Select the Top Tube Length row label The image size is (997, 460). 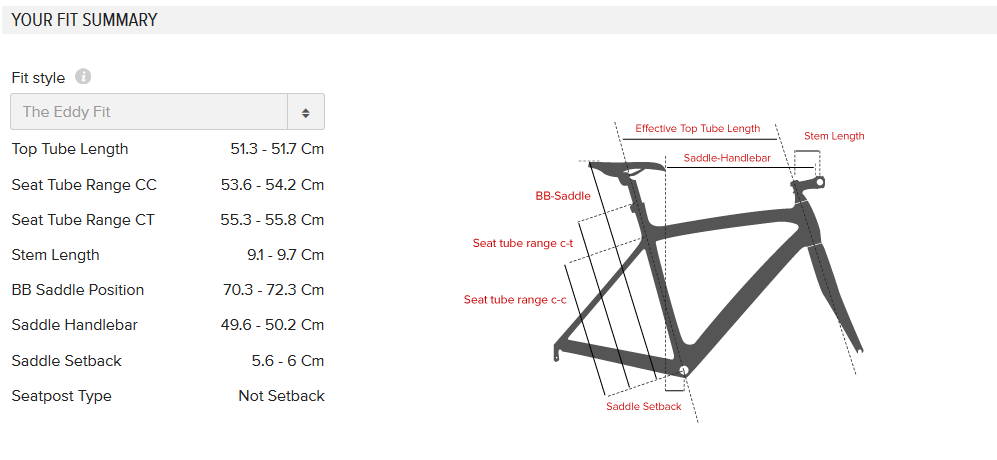tap(70, 149)
